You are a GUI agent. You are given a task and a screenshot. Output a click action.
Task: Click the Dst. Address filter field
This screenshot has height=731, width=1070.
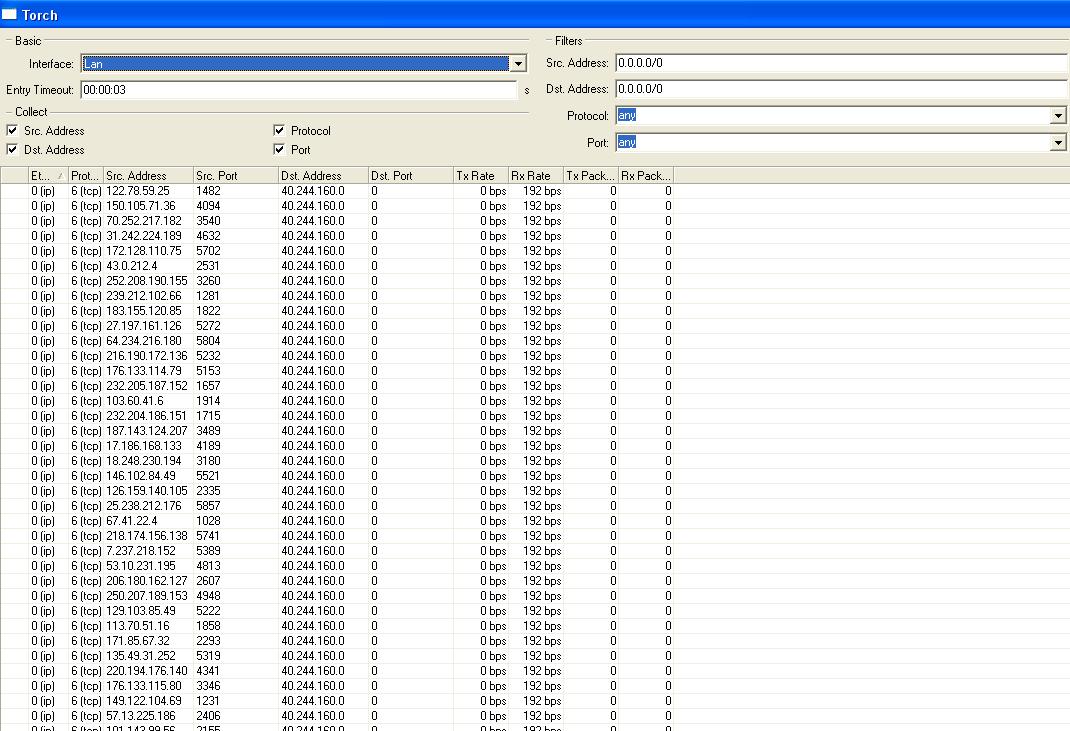[841, 89]
